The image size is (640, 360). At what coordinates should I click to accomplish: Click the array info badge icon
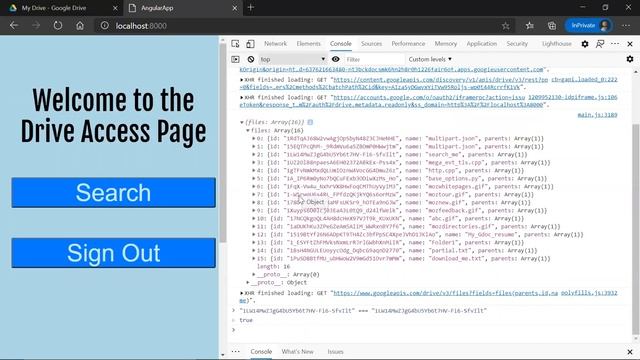(310, 122)
